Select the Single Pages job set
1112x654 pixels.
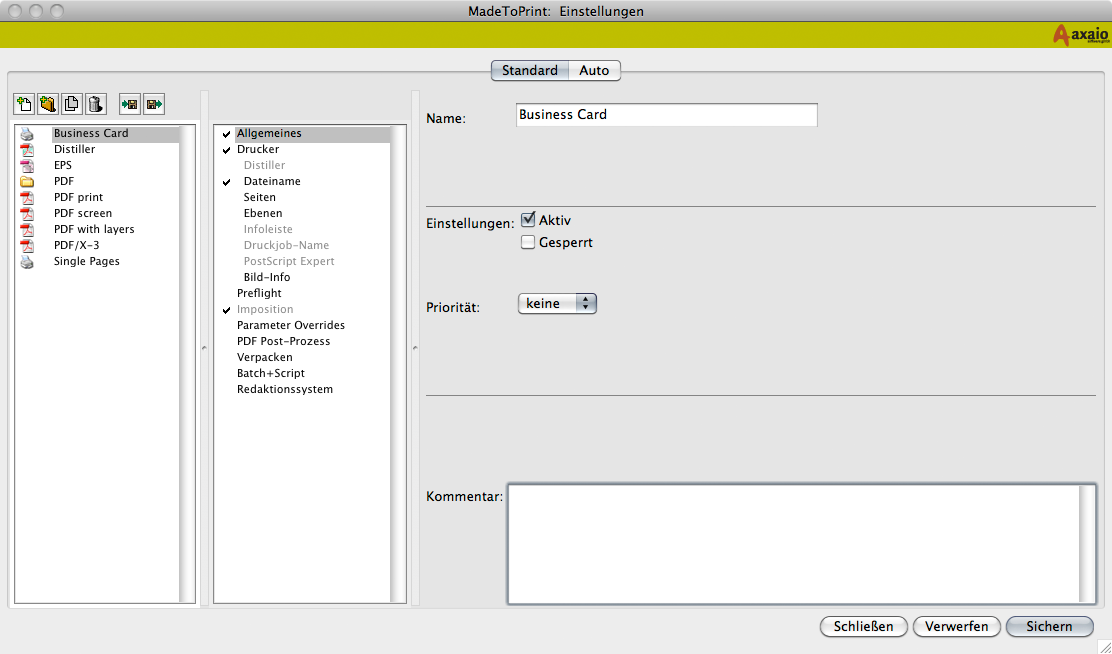[87, 261]
